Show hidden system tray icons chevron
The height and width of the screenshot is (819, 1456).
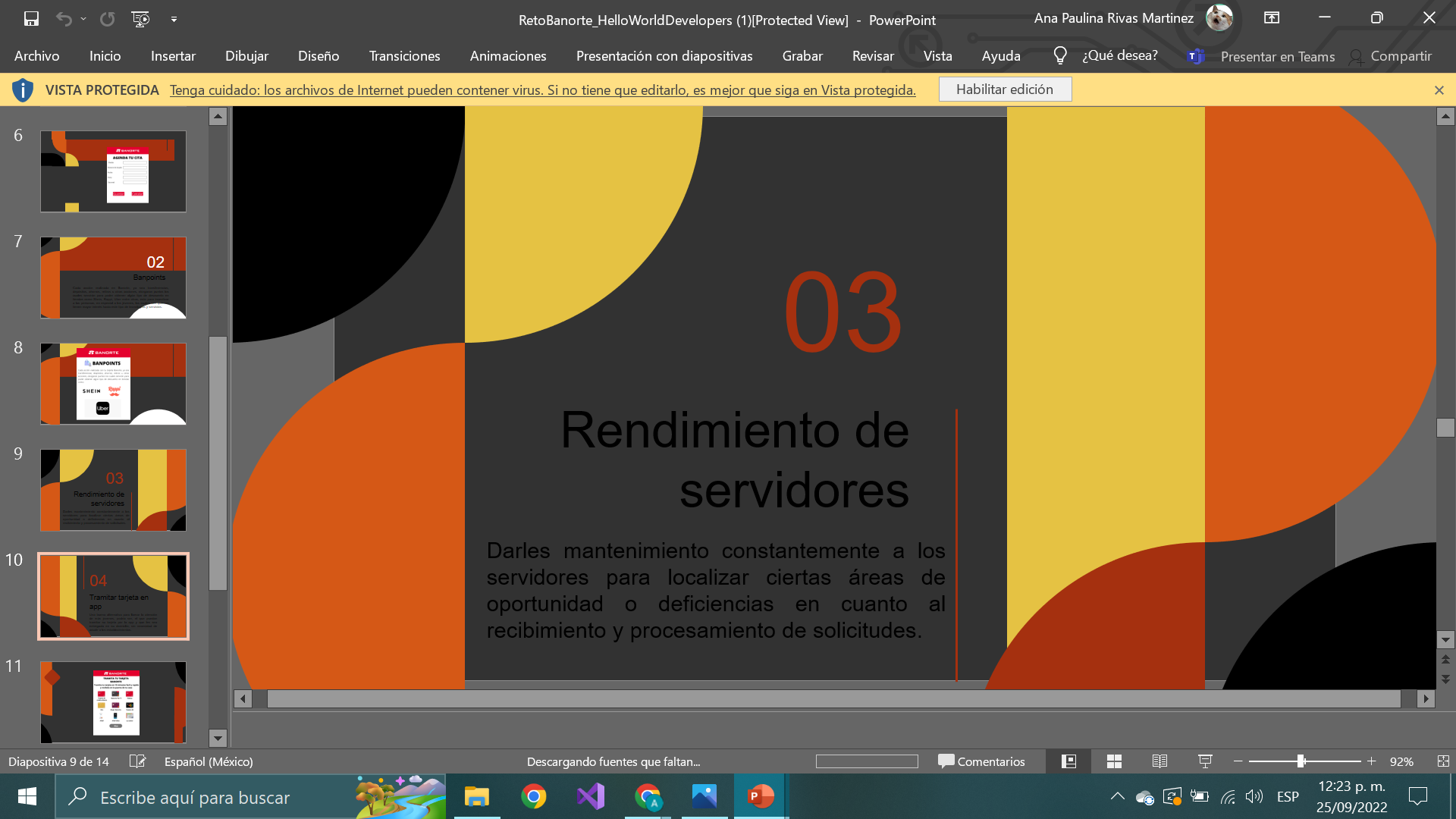(1117, 796)
